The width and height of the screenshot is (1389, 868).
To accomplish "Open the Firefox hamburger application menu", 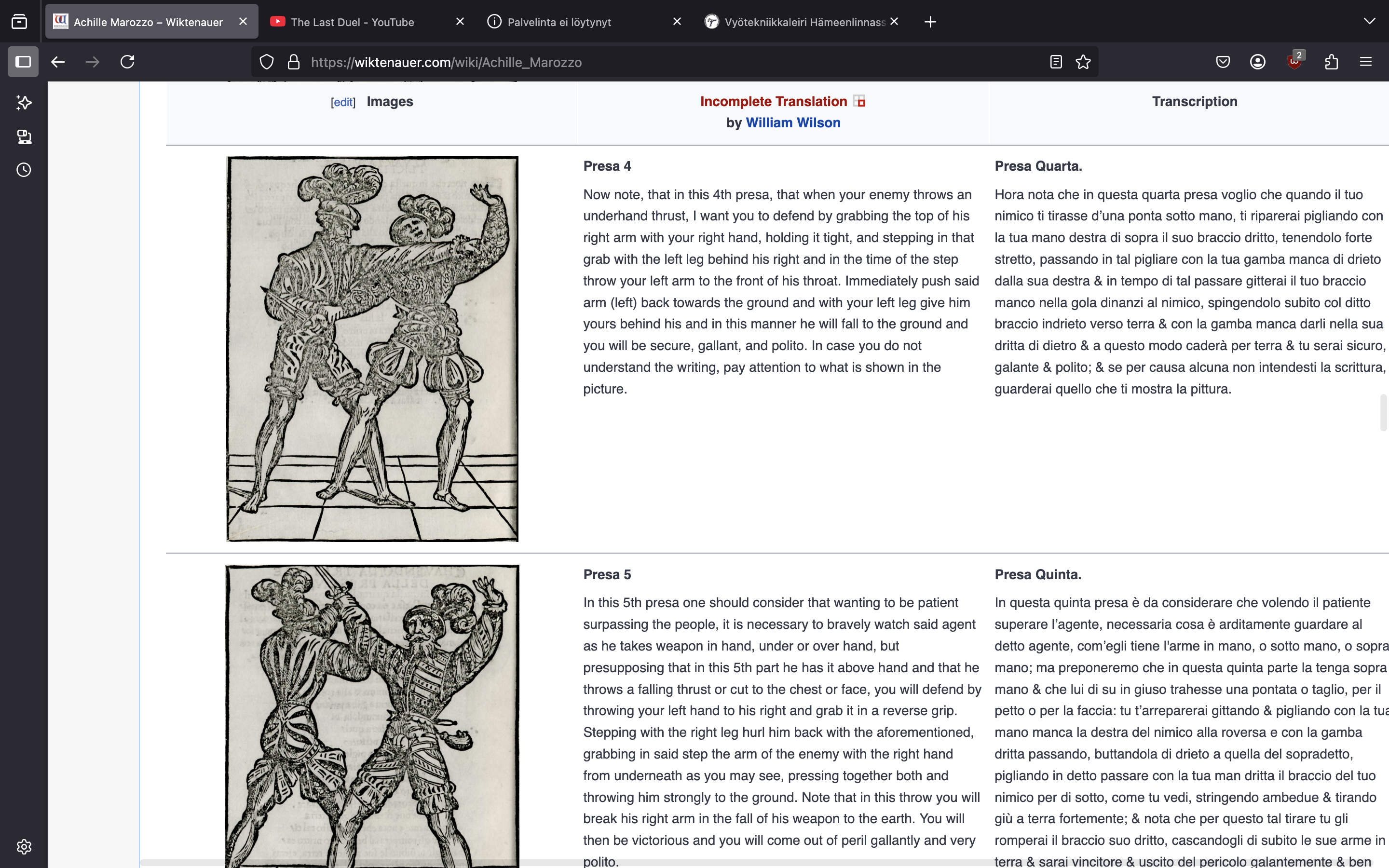I will click(1365, 62).
